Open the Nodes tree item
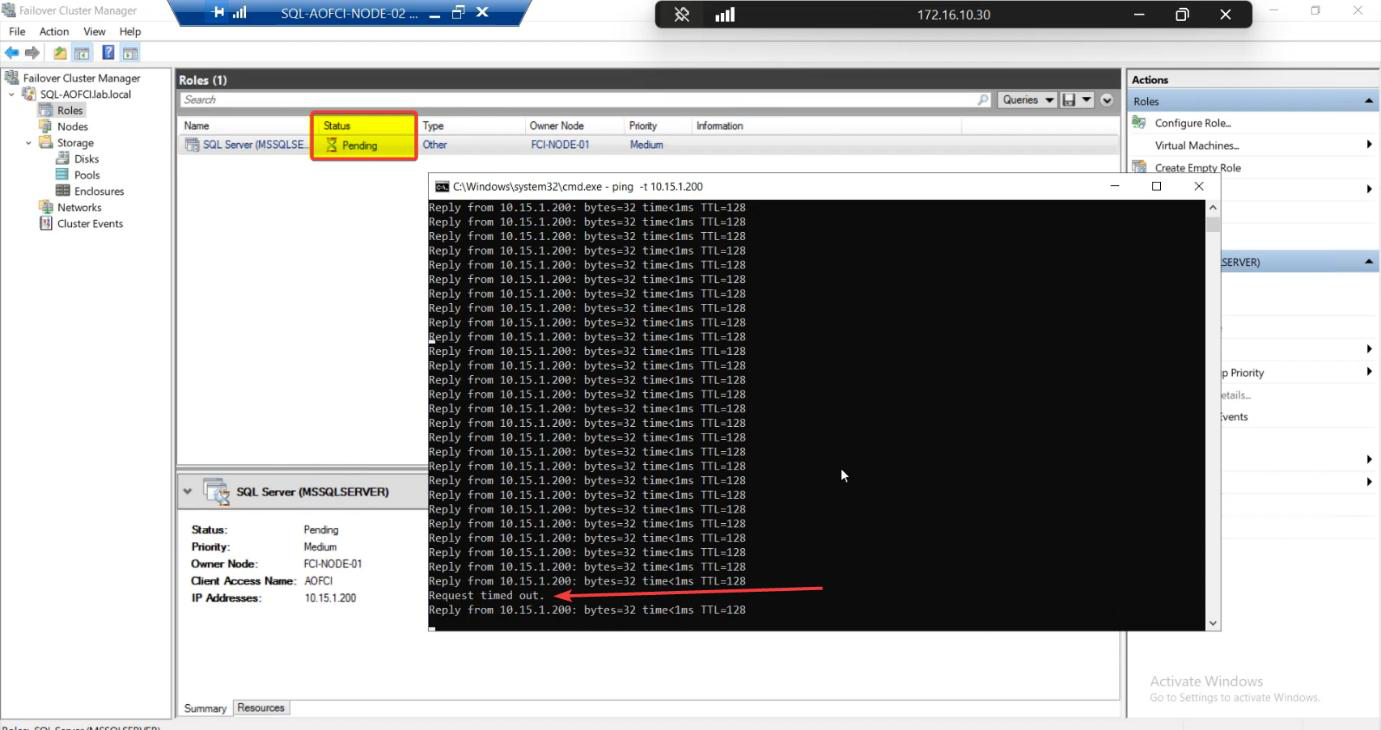 click(72, 127)
